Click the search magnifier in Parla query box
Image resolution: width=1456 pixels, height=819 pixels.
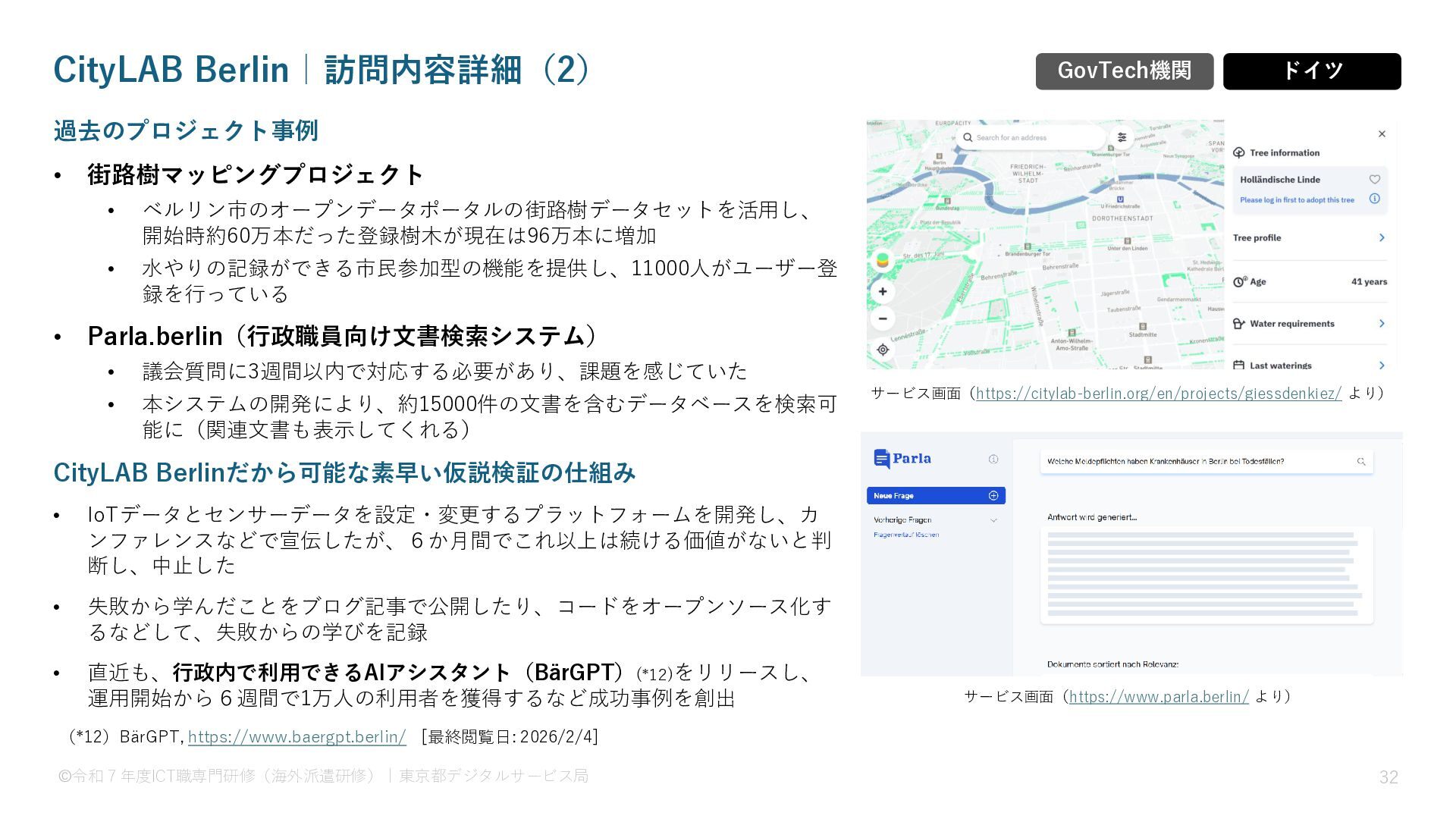coord(1361,461)
